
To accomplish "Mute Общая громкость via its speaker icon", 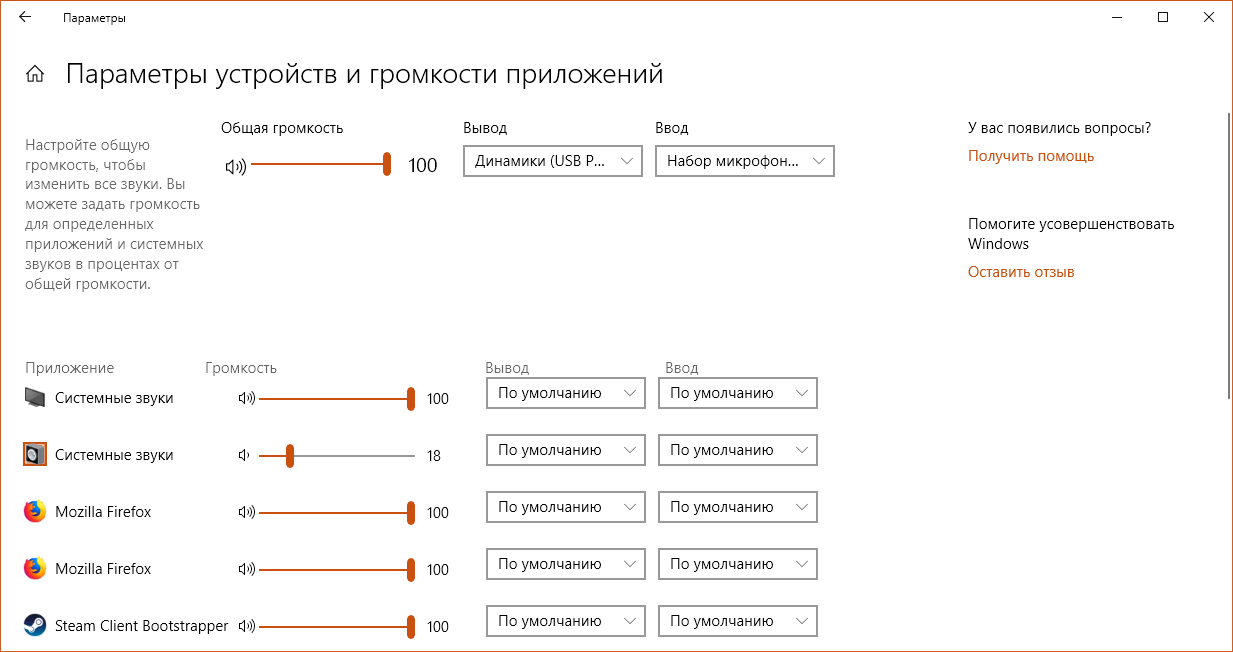I will pos(235,164).
